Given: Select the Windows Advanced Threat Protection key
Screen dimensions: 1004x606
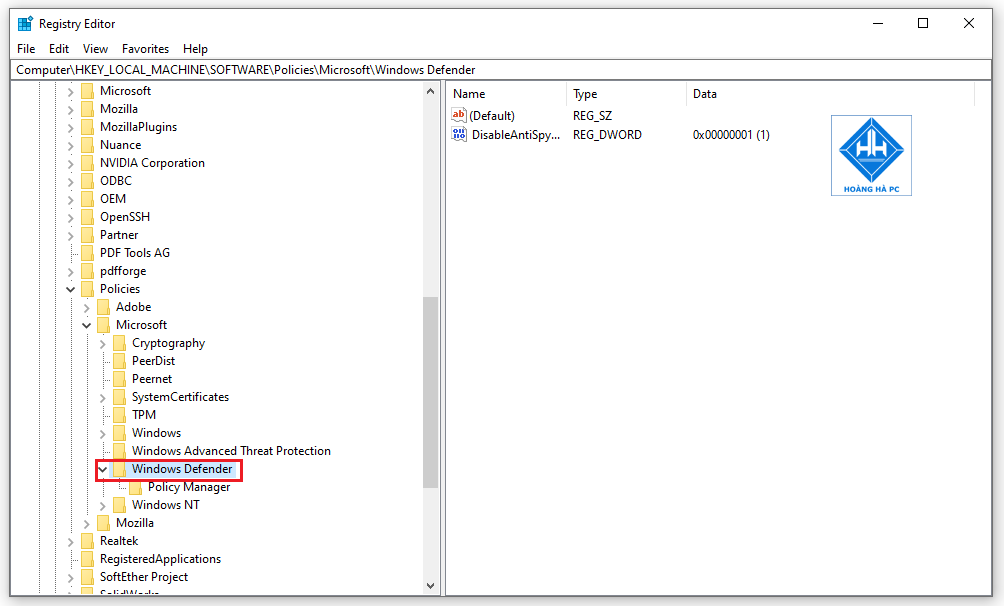Looking at the screenshot, I should [x=231, y=451].
